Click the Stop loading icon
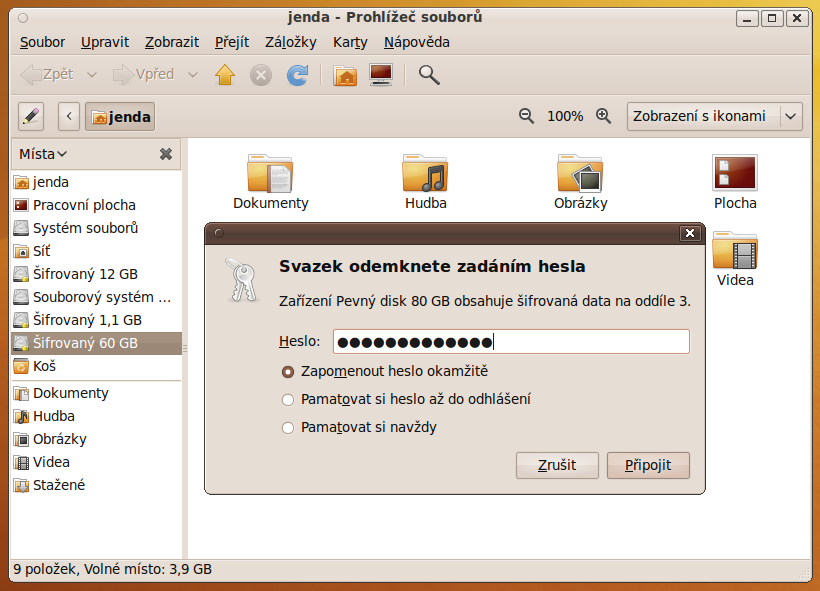This screenshot has height=591, width=820. tap(260, 75)
